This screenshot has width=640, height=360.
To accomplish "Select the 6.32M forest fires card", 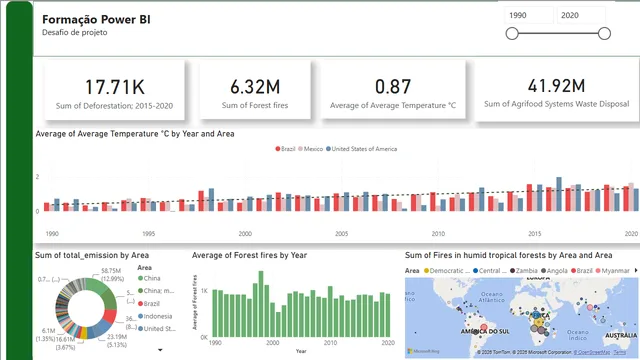I will [x=255, y=90].
